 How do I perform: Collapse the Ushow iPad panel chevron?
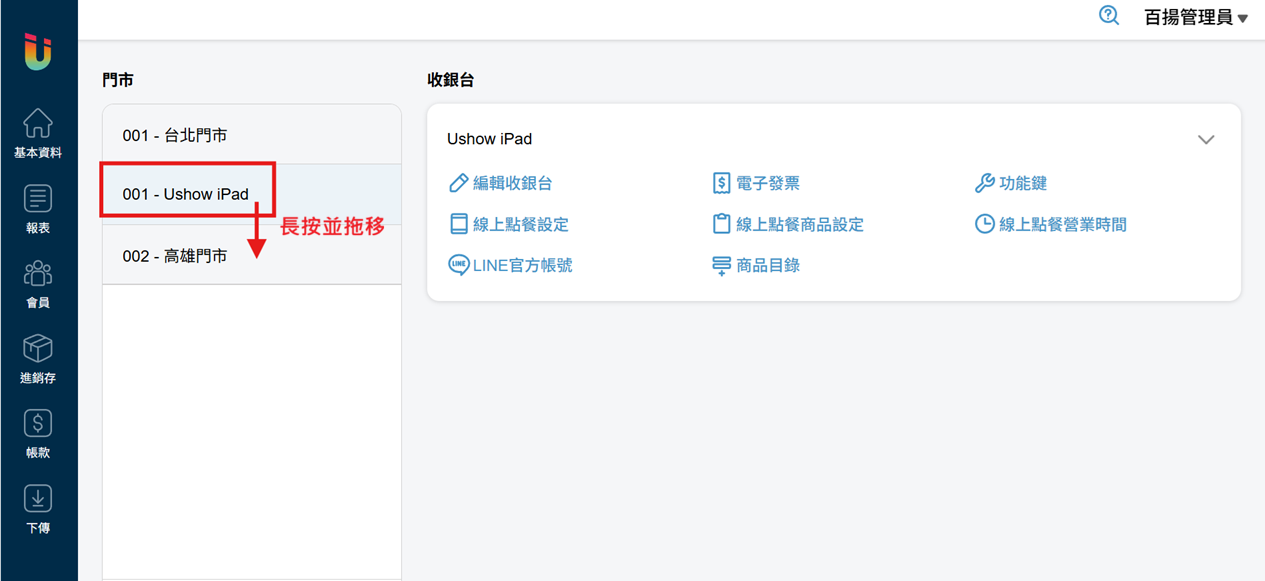(1206, 140)
